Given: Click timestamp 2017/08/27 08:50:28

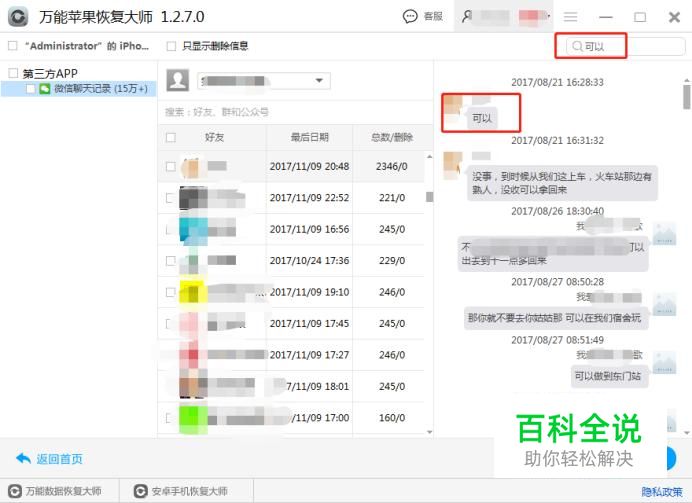Looking at the screenshot, I should click(x=557, y=282).
